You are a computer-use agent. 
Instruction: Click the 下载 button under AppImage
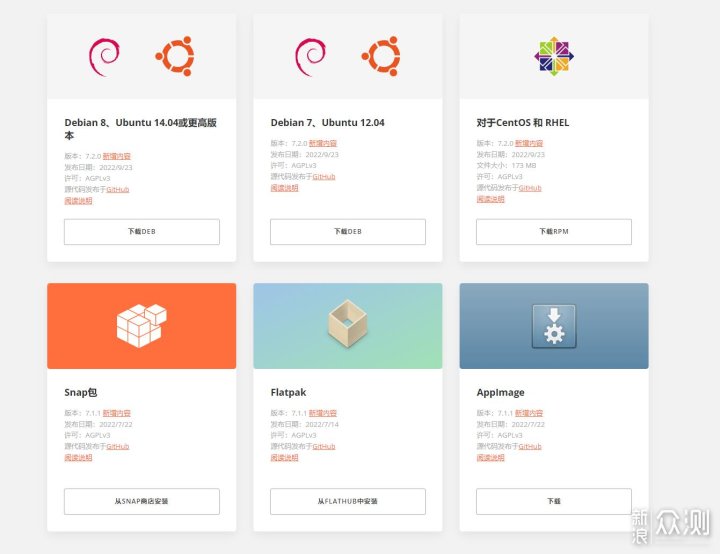pos(554,501)
